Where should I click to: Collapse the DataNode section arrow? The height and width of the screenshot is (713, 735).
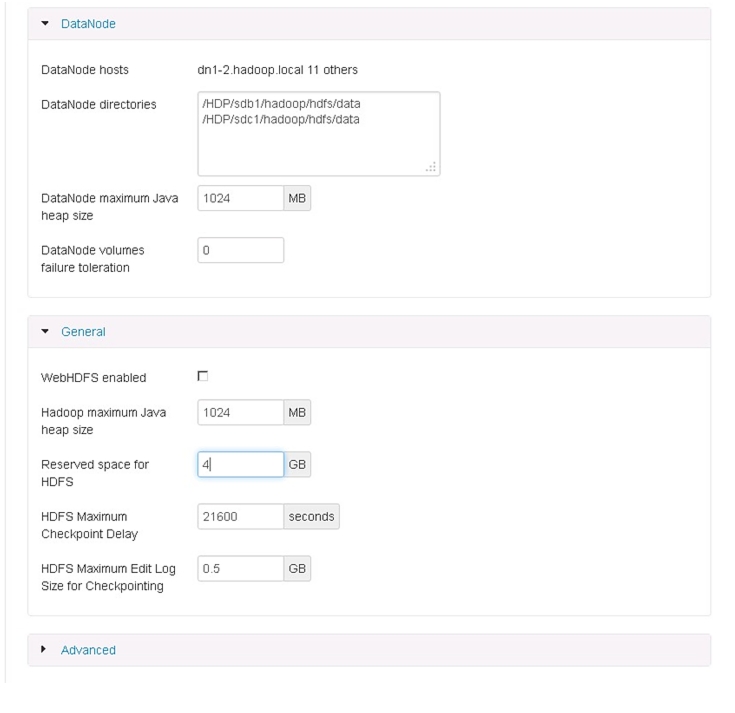(45, 23)
